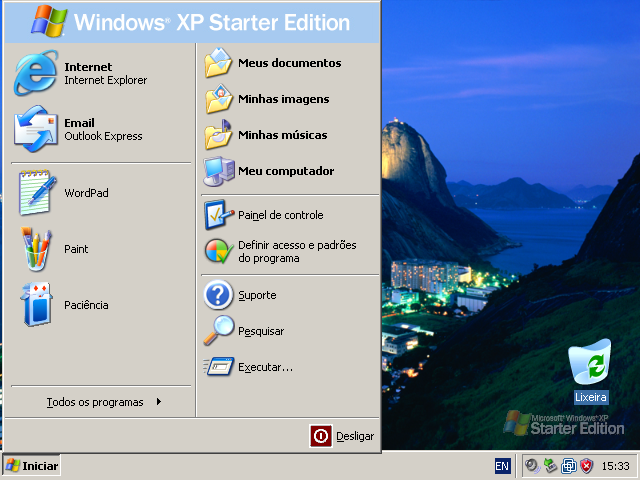Click the Iniciar start button
Screen dimensions: 640x480
[x=32, y=466]
